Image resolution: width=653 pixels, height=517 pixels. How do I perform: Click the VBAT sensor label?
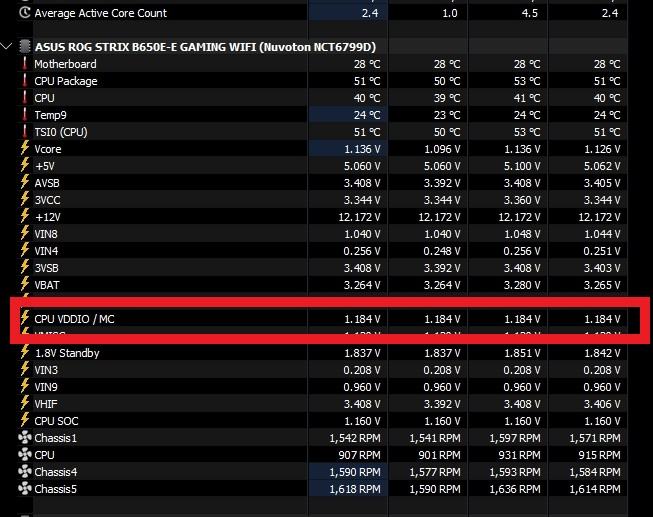(48, 285)
